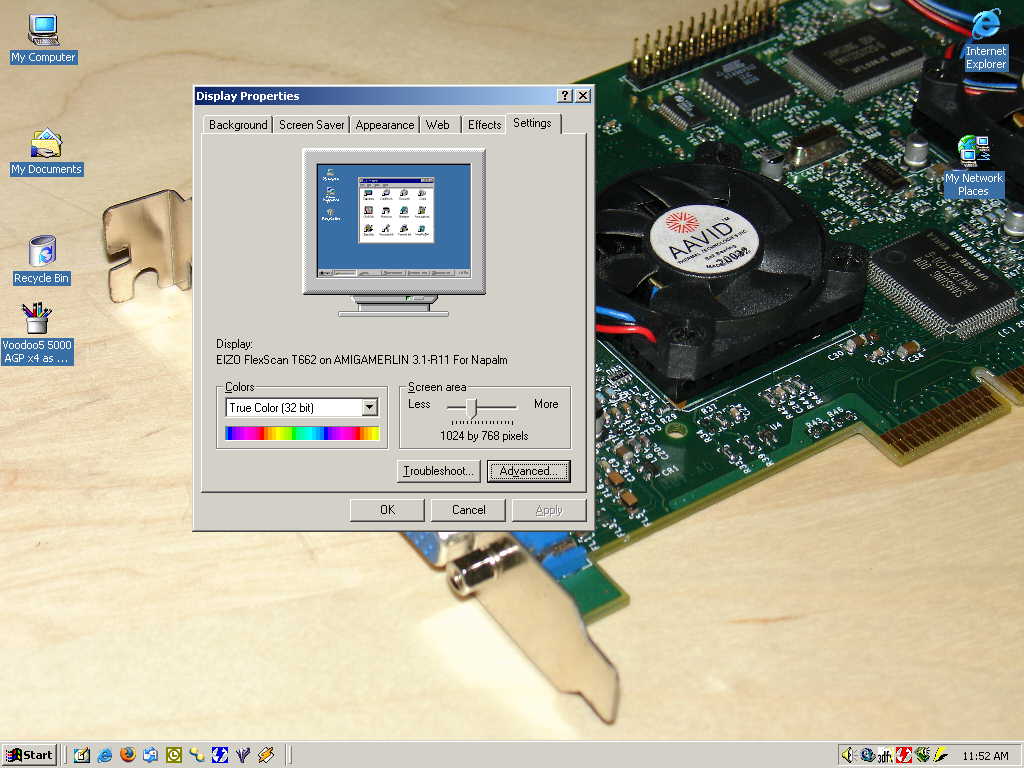
Task: Click the Display Properties help question button
Action: [565, 95]
